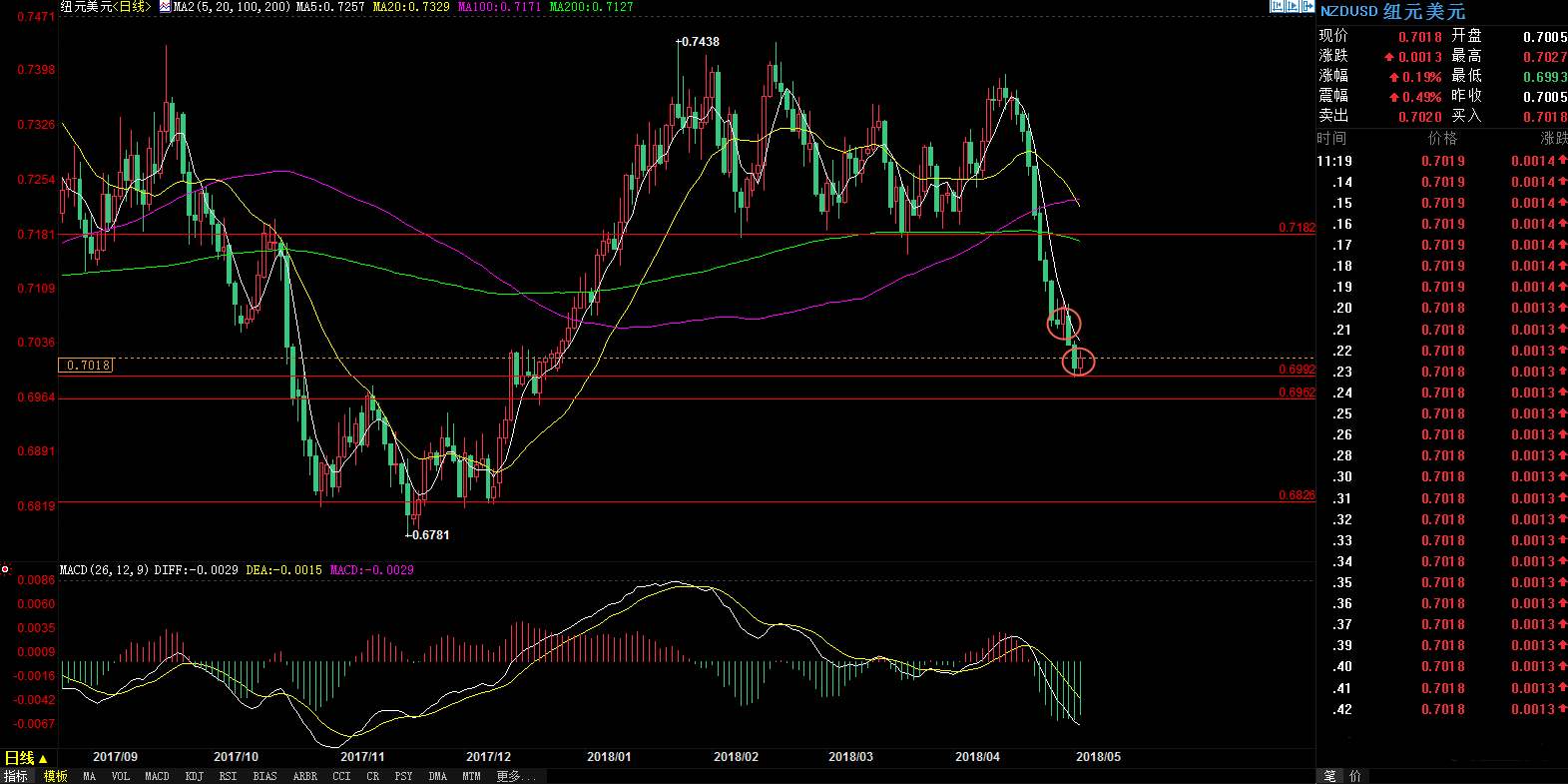The height and width of the screenshot is (784, 1568).
Task: Switch to the 指标 tab
Action: [16, 776]
